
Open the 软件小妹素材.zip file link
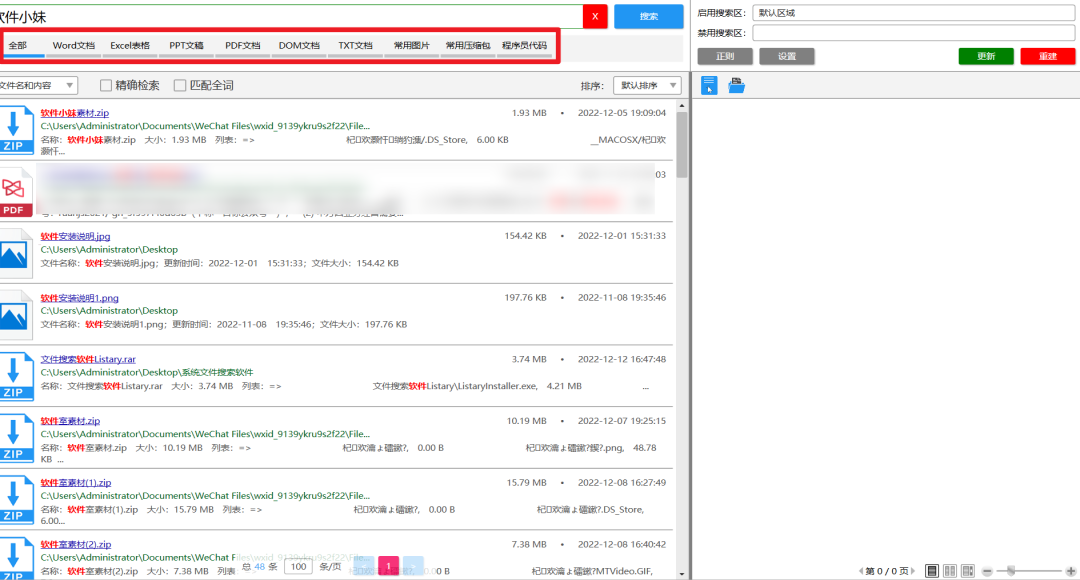[75, 113]
